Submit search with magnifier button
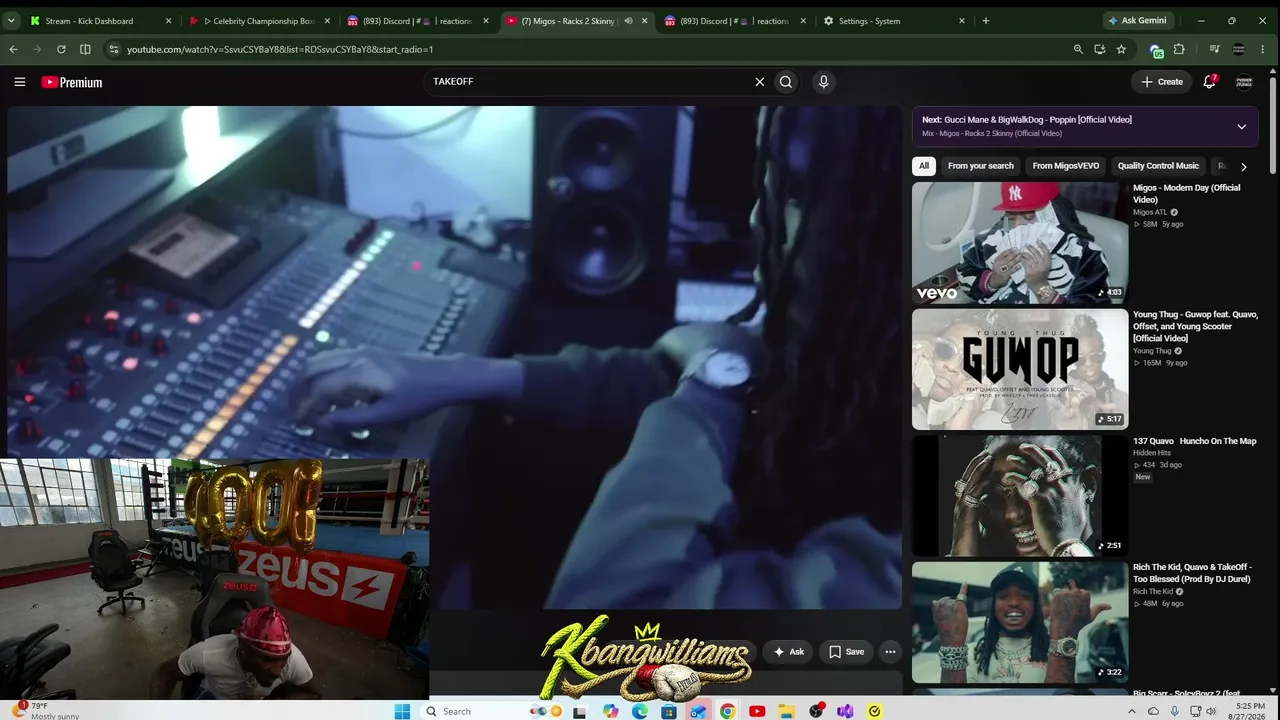 point(786,82)
